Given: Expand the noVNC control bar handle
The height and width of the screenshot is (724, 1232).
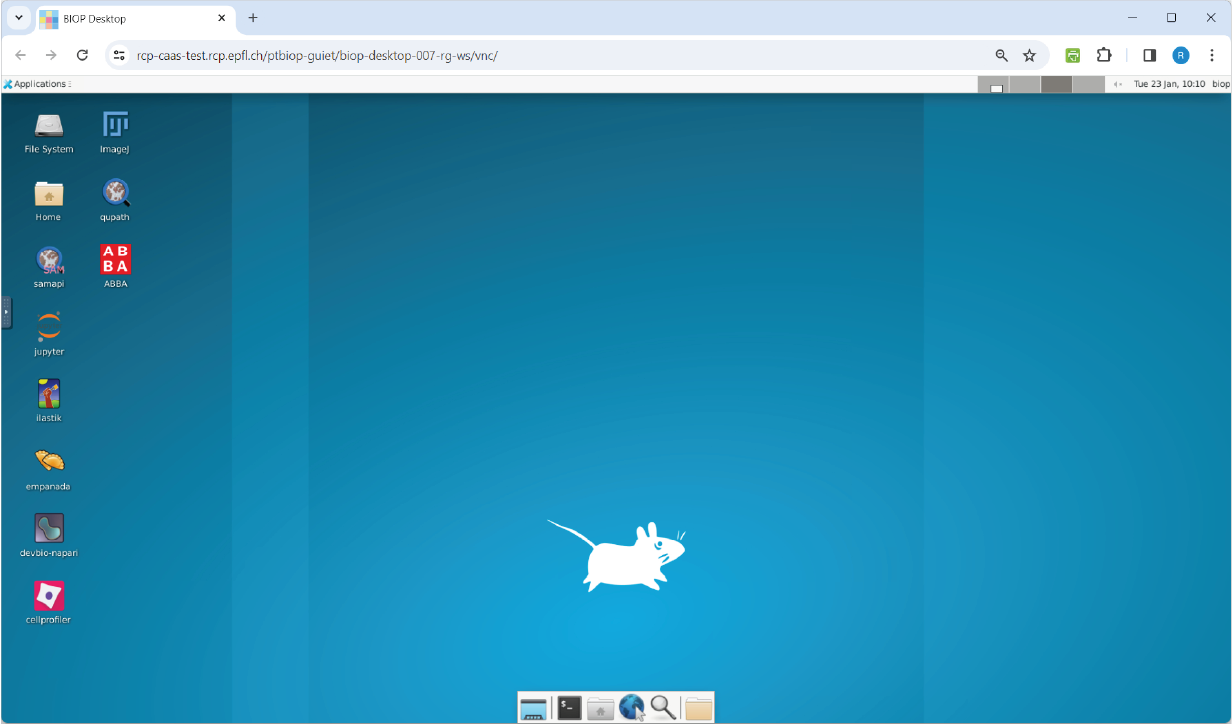Looking at the screenshot, I should 5,312.
